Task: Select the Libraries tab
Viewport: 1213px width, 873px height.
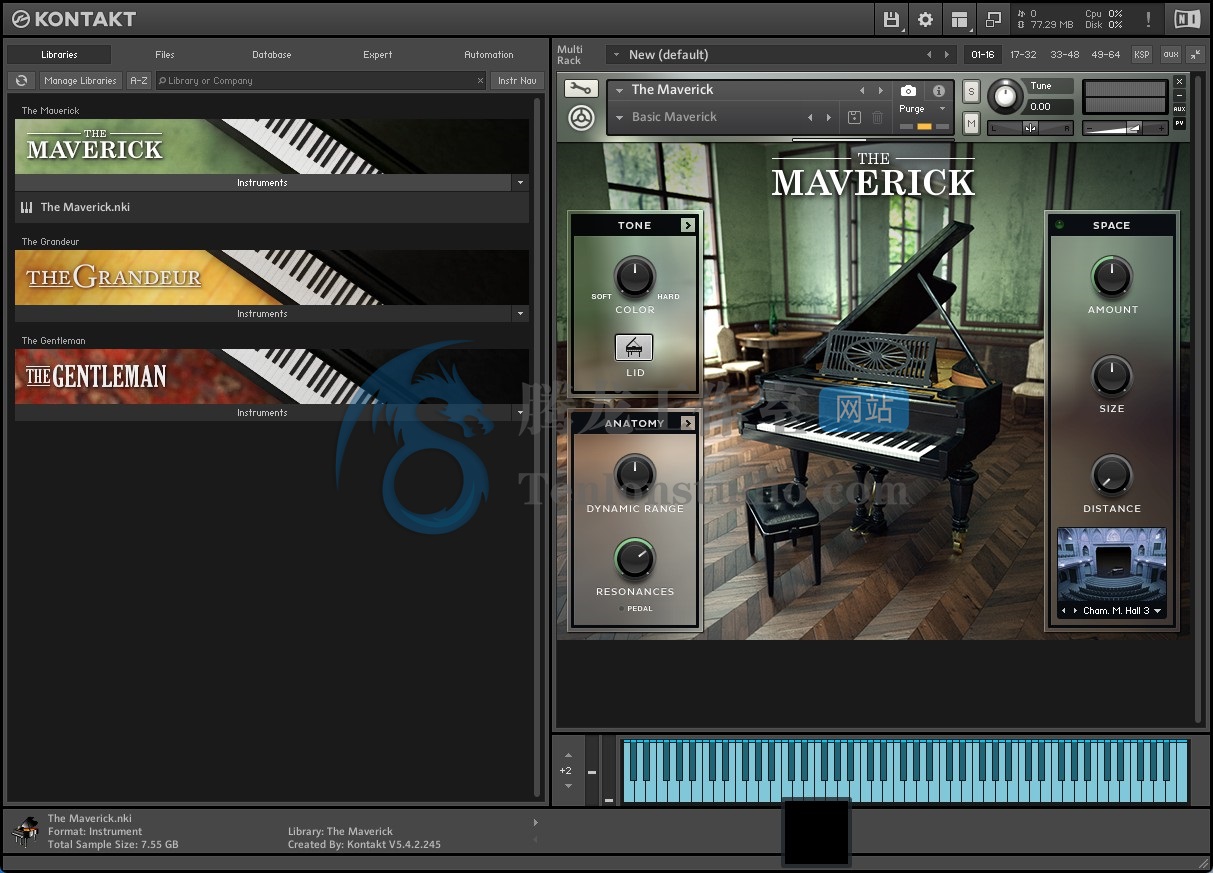Action: [x=60, y=55]
